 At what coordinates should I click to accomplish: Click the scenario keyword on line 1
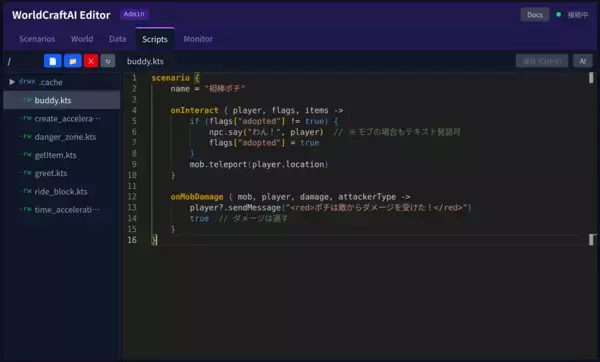pos(171,78)
